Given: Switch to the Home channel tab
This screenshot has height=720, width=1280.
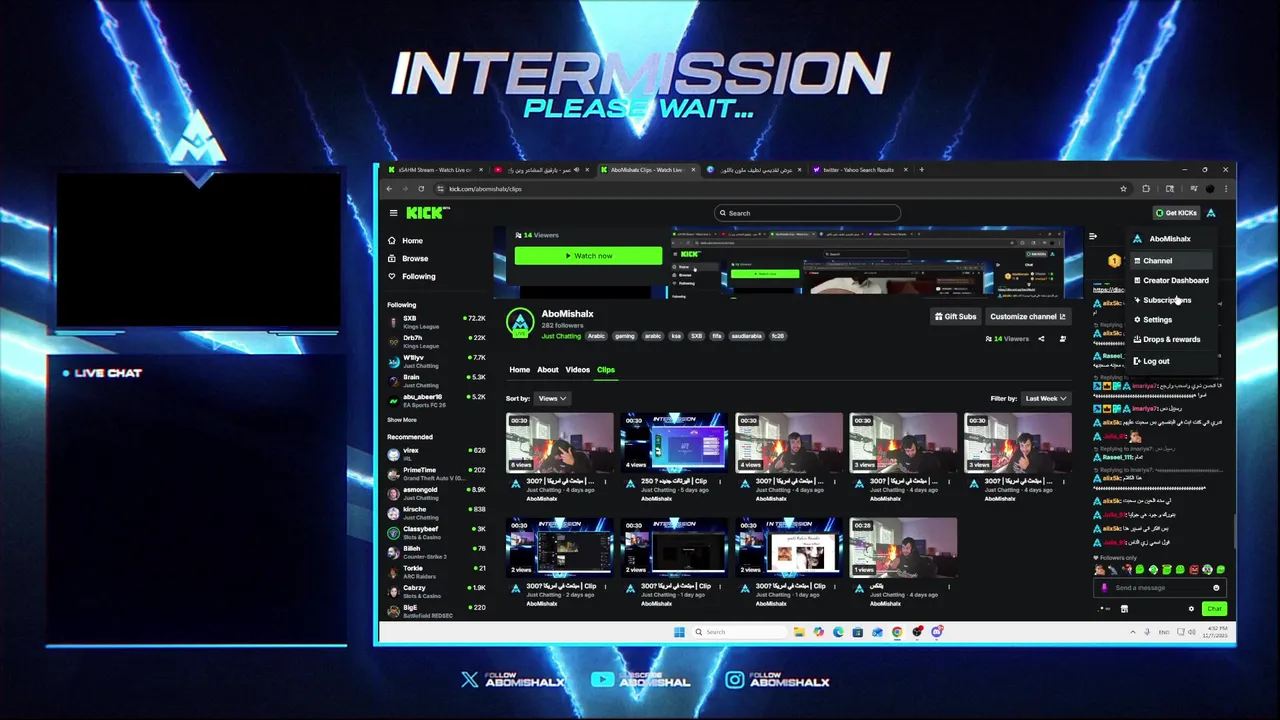Looking at the screenshot, I should point(519,370).
